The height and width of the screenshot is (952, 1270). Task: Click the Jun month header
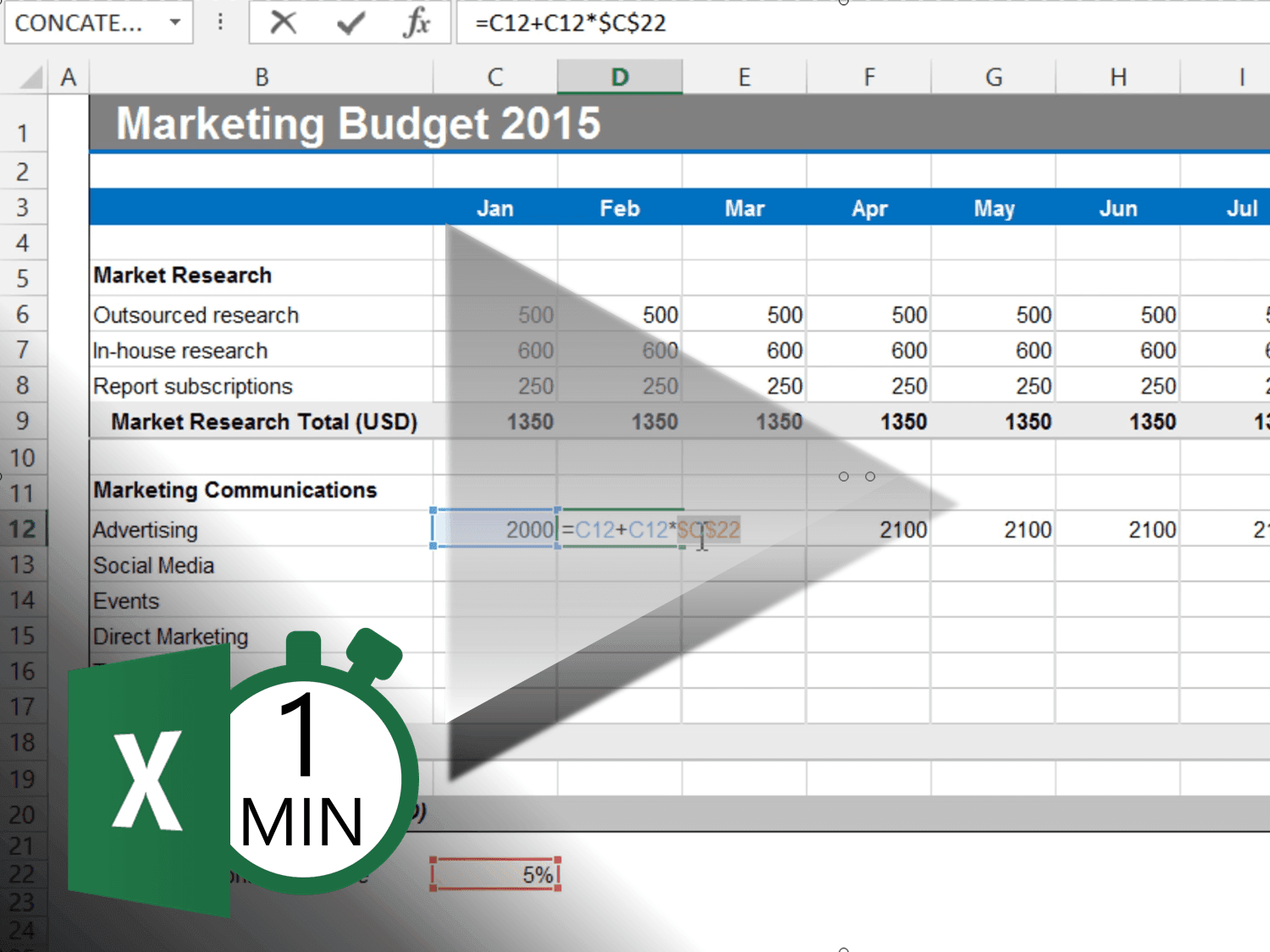(1118, 208)
